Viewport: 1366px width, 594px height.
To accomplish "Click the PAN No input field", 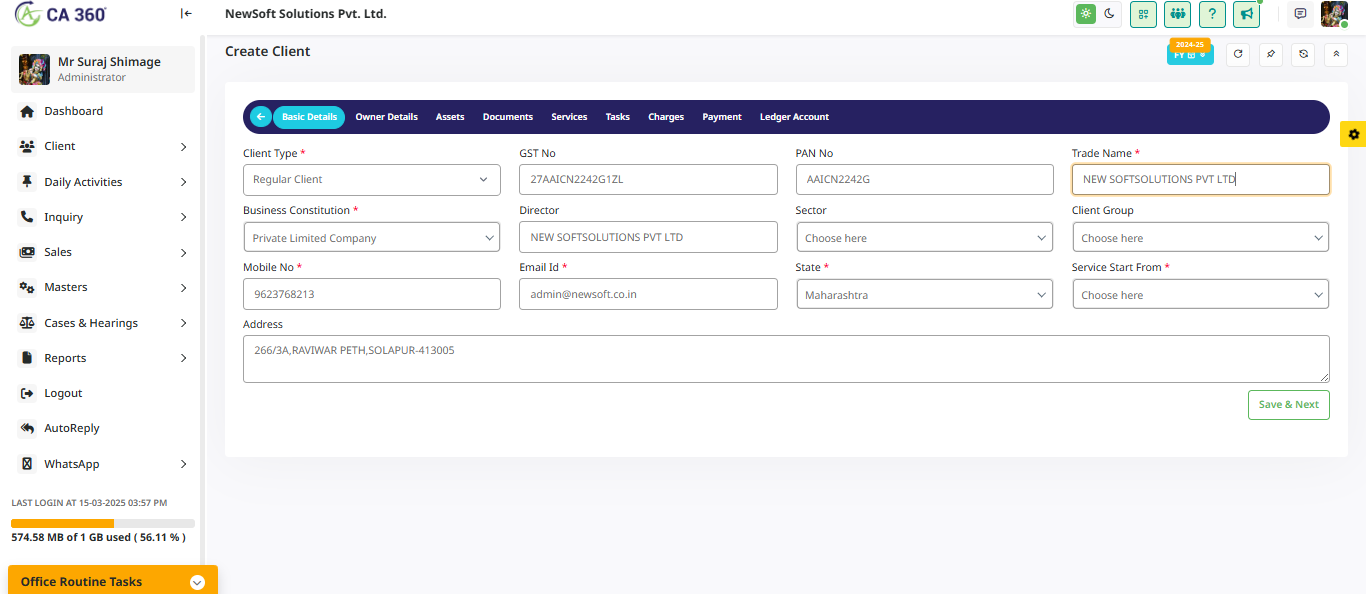I will pos(924,180).
